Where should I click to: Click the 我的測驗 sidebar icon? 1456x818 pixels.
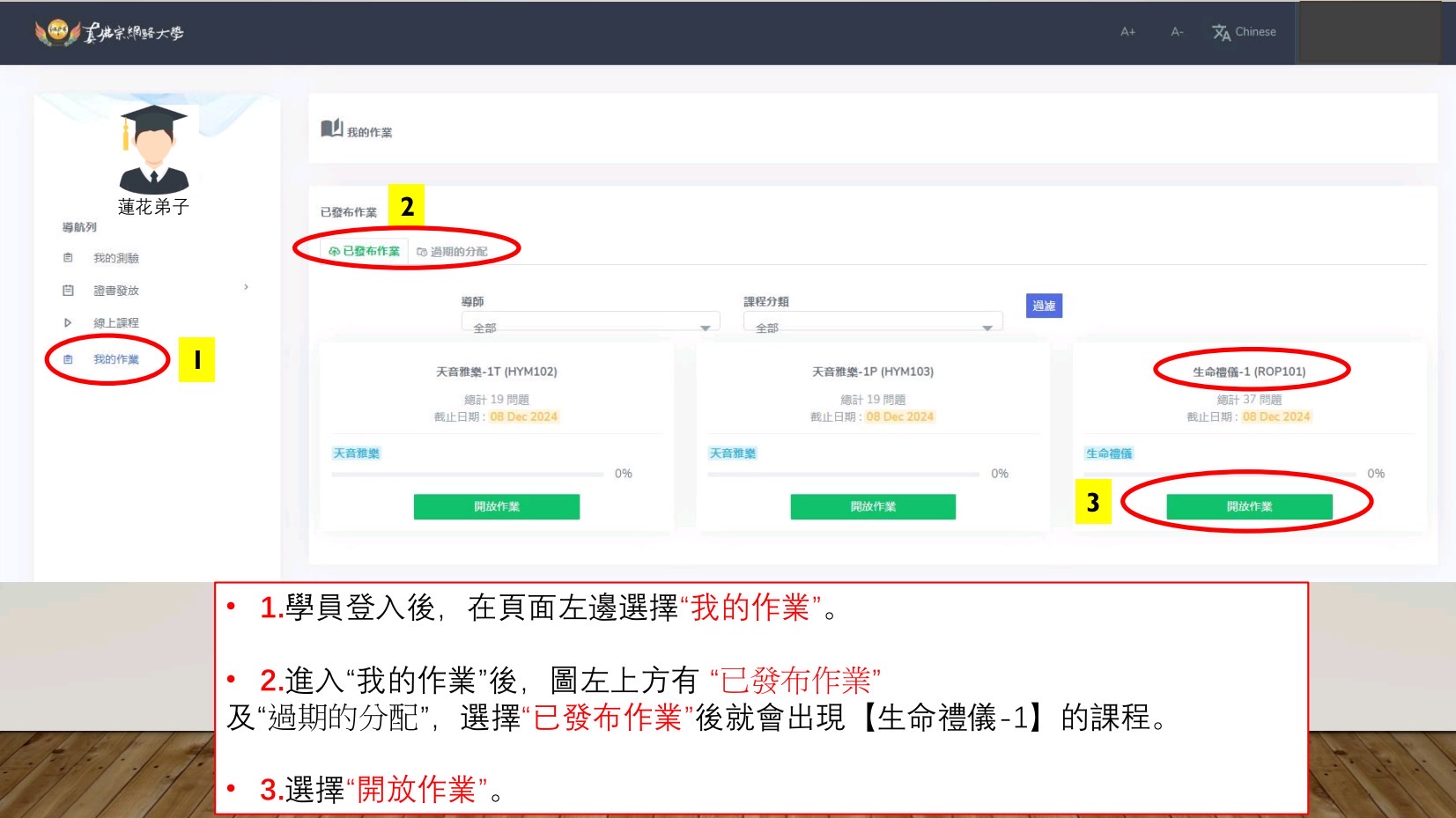[68, 258]
